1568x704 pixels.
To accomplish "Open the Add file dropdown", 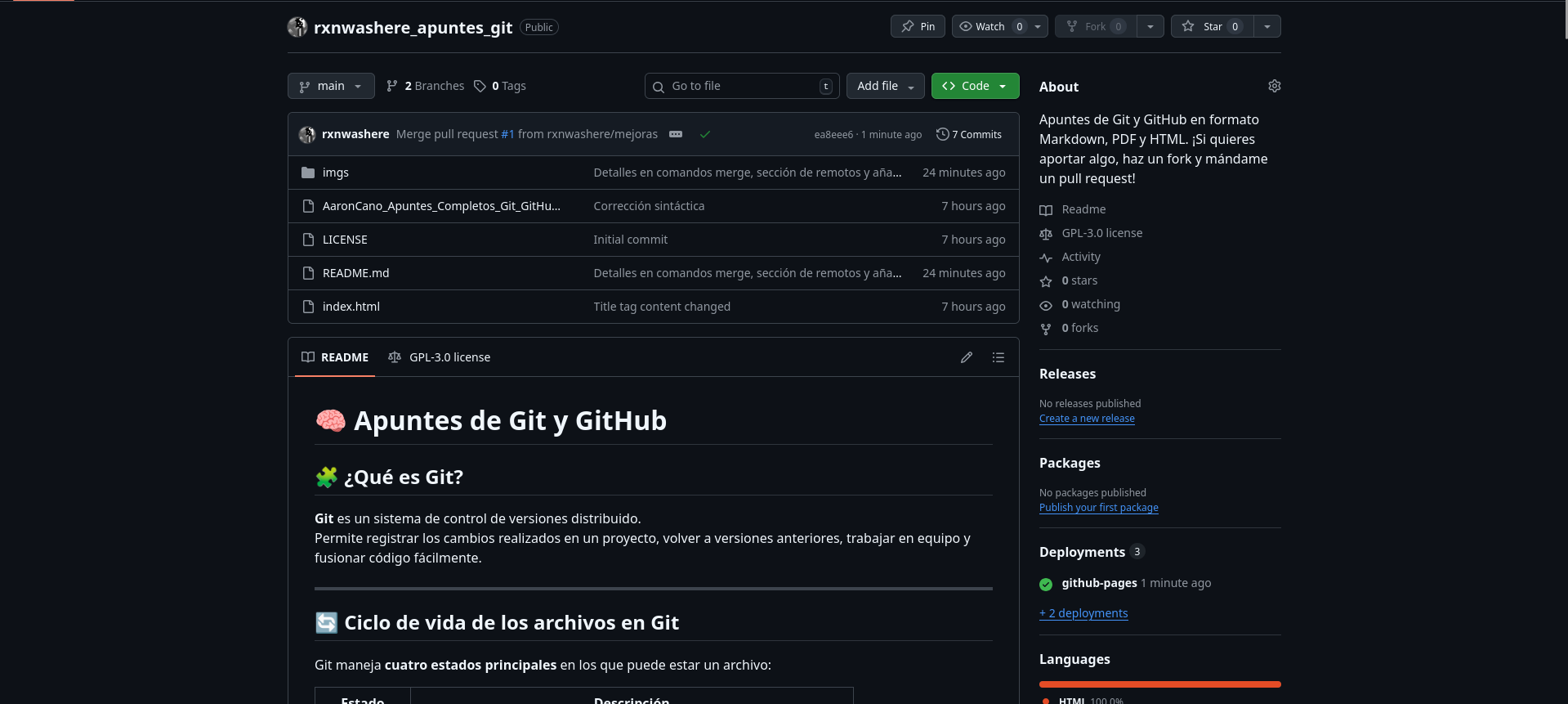I will 886,86.
